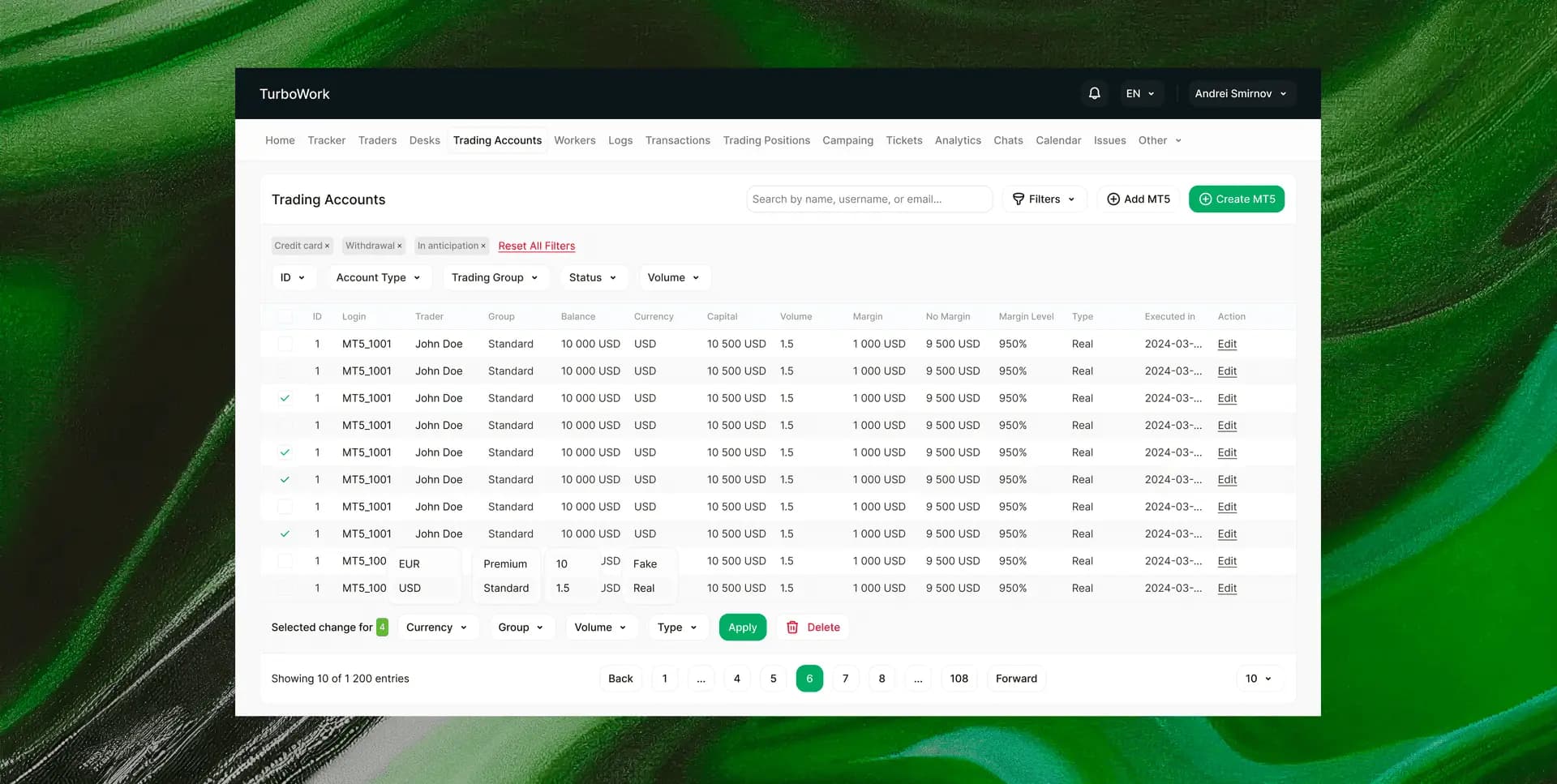Click the funnel icon in Filters
Screen dimensions: 1557x784
1019,199
